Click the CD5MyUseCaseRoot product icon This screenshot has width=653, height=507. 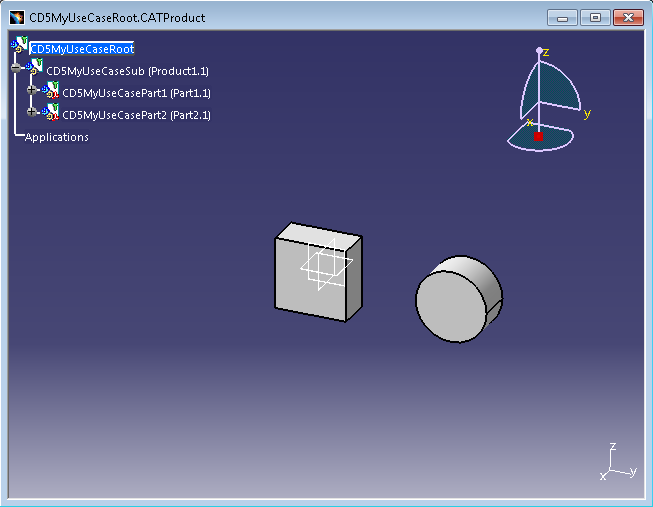20,46
